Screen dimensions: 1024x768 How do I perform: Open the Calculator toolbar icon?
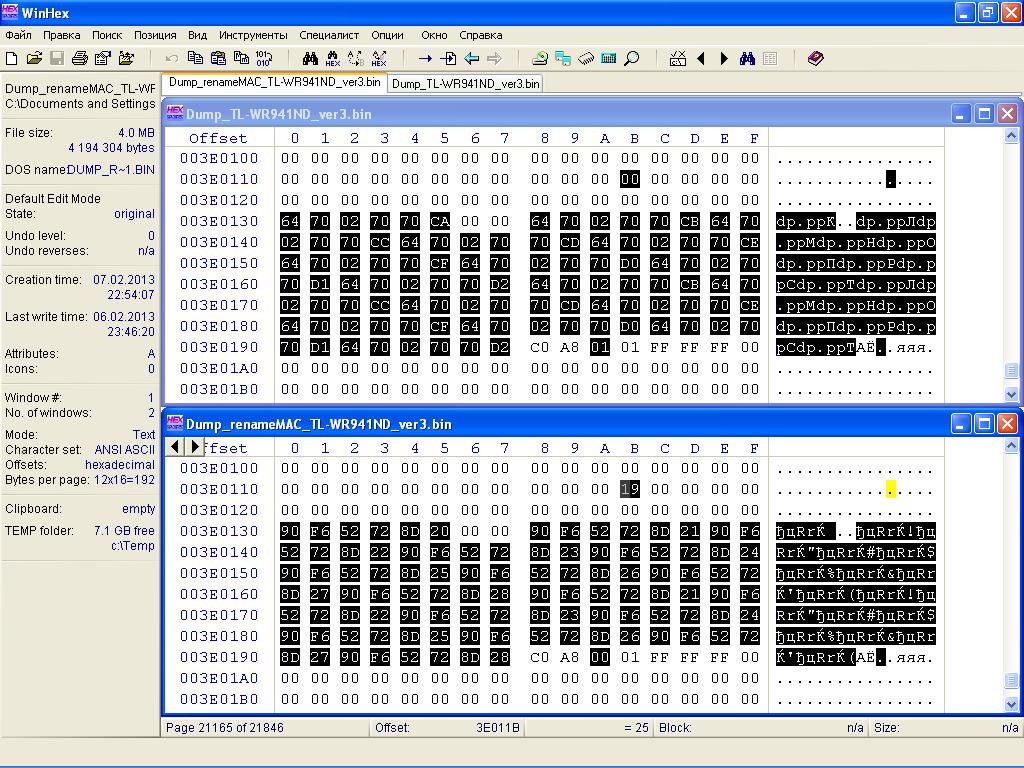609,59
